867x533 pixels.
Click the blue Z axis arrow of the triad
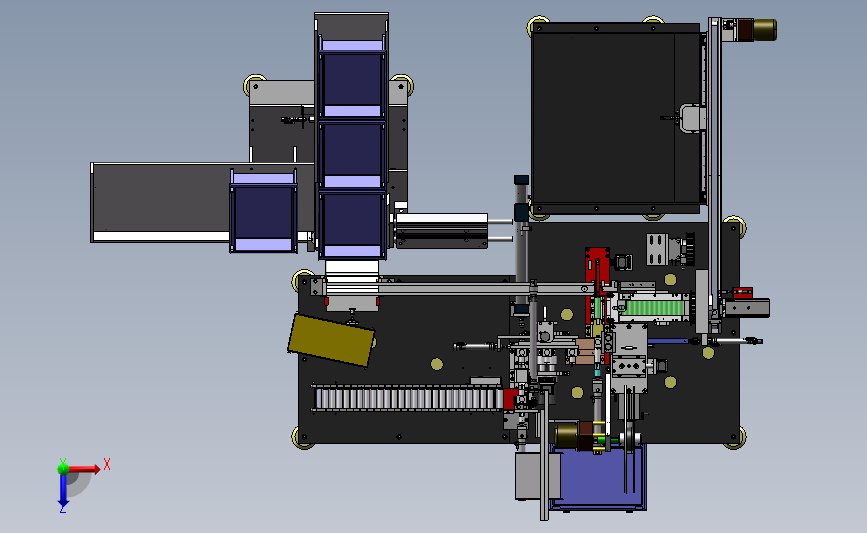tap(63, 490)
